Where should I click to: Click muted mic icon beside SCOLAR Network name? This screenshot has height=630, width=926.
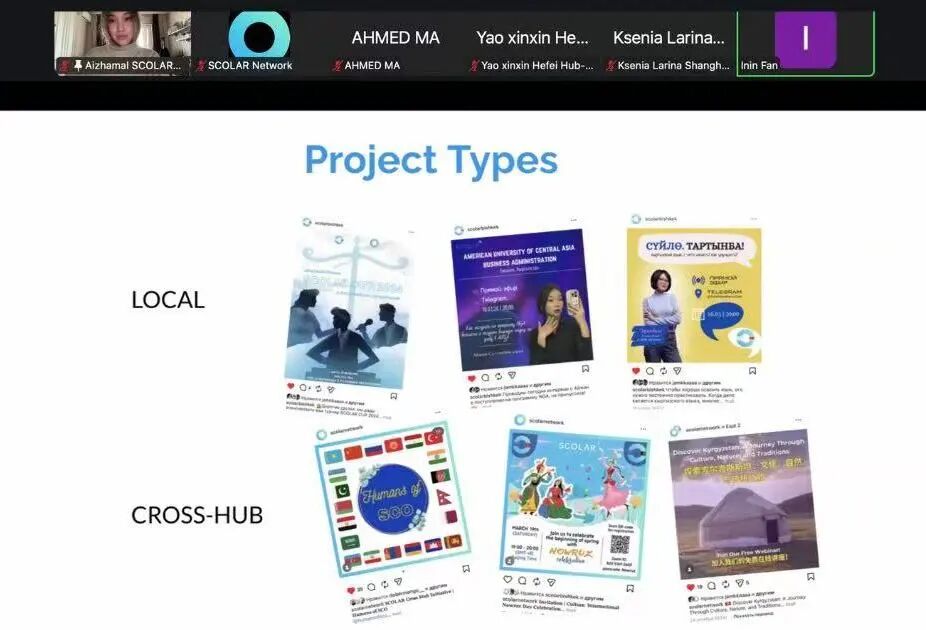point(201,66)
